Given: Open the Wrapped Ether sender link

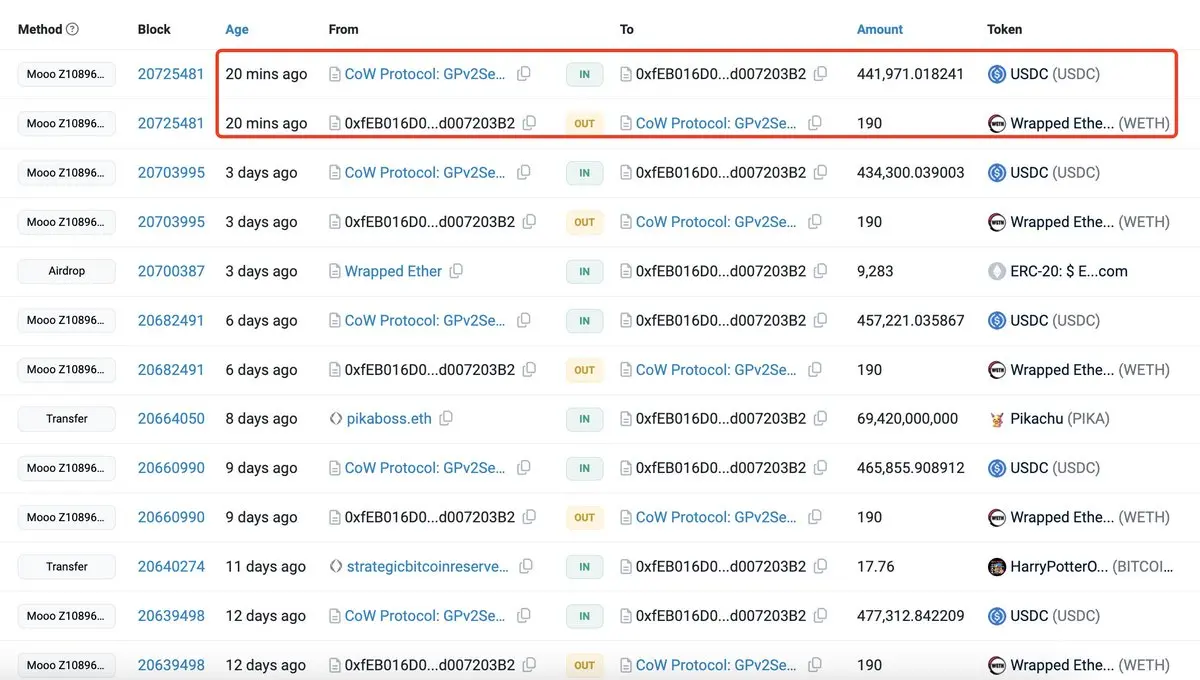Looking at the screenshot, I should coord(393,271).
